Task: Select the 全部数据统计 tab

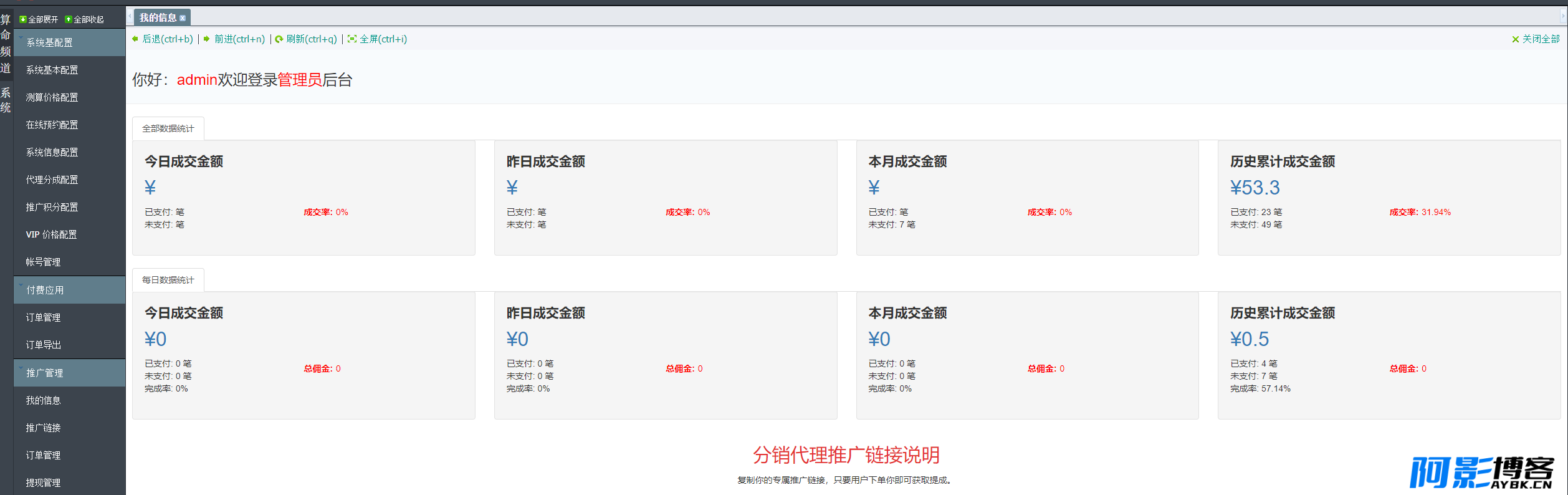Action: (x=168, y=128)
